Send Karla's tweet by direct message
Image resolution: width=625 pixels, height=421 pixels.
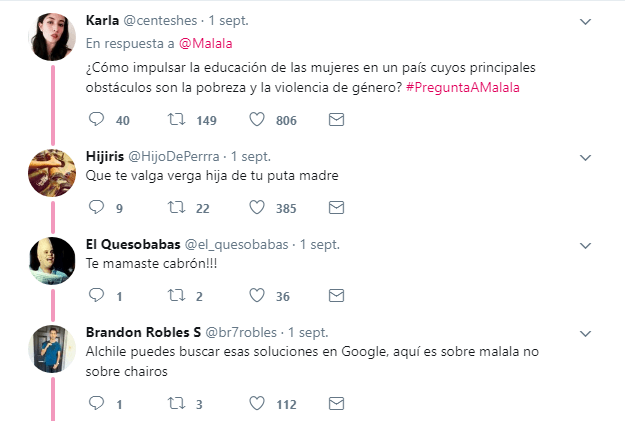(x=336, y=120)
